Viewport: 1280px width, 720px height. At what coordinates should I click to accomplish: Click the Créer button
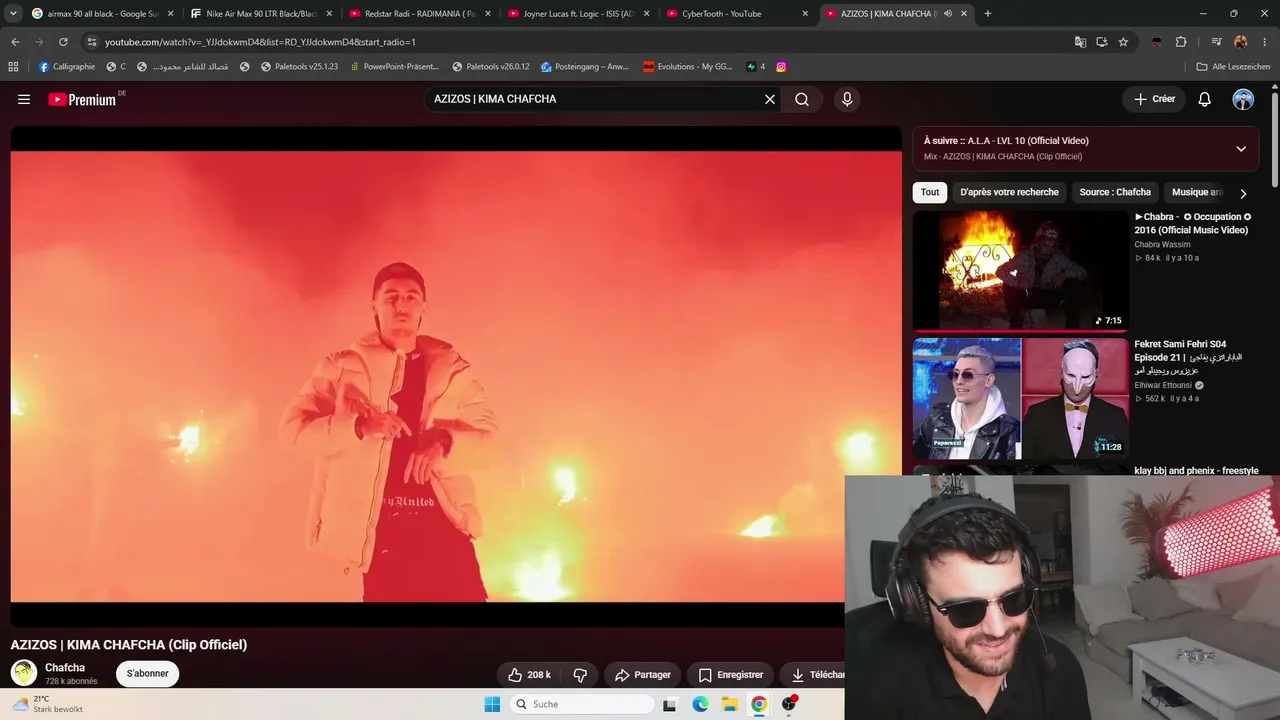pyautogui.click(x=1153, y=99)
